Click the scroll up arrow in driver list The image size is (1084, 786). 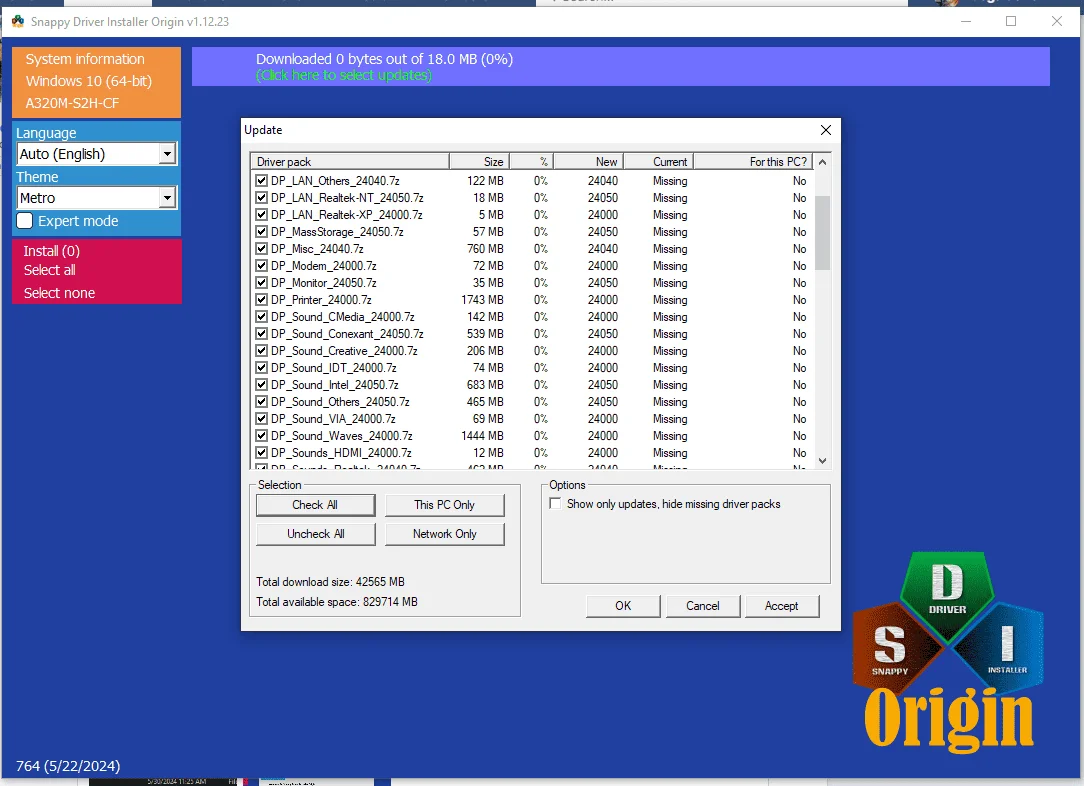point(822,162)
